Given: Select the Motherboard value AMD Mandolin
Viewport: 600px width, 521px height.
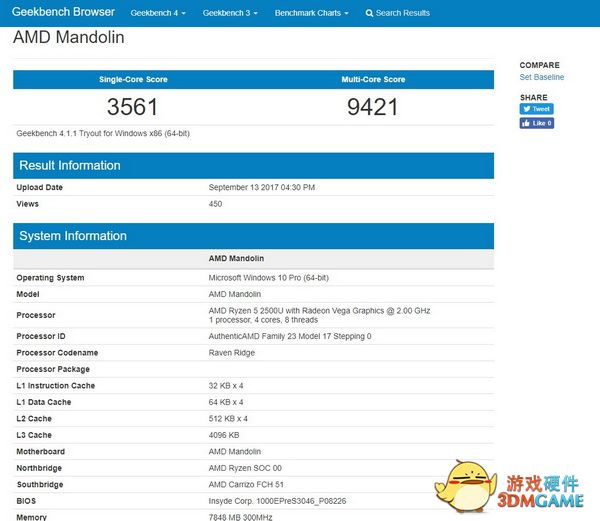Looking at the screenshot, I should [x=235, y=451].
